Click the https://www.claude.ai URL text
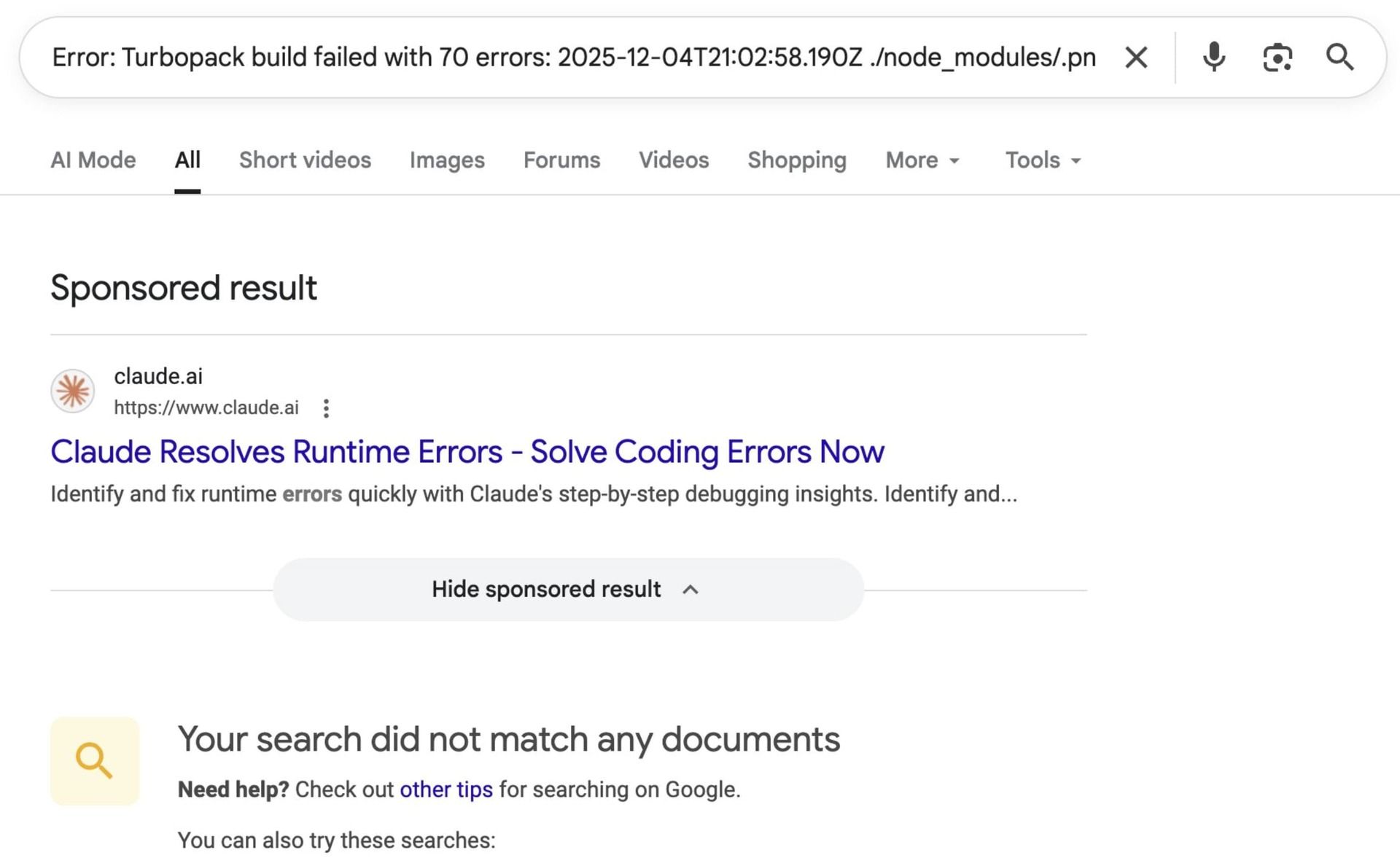This screenshot has height=866, width=1400. click(206, 408)
